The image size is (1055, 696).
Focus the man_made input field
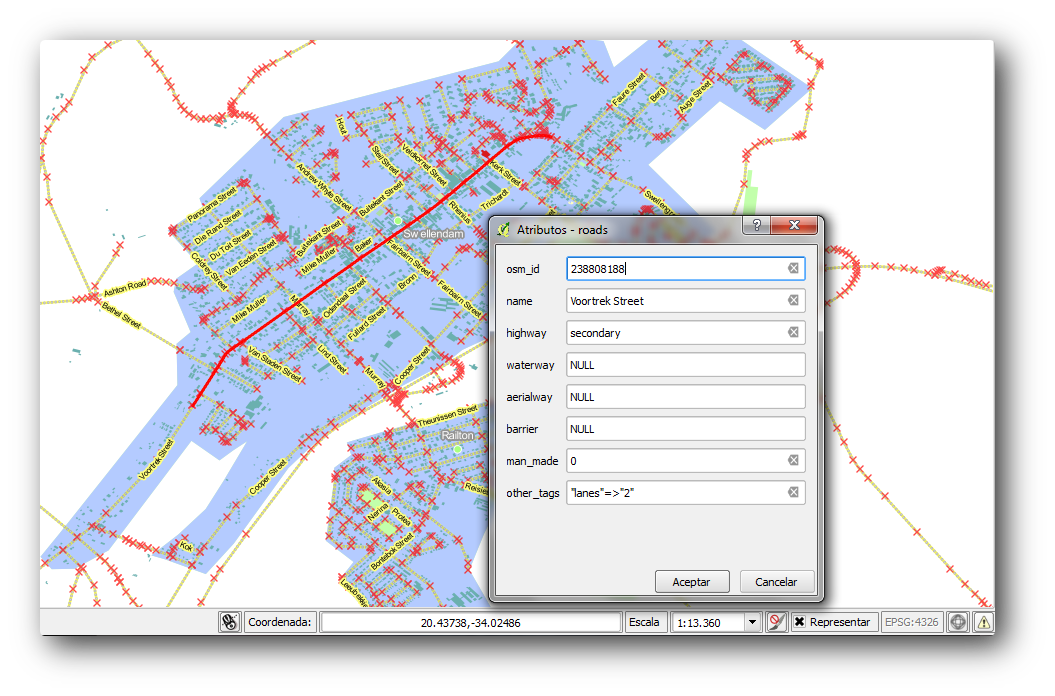pyautogui.click(x=685, y=460)
